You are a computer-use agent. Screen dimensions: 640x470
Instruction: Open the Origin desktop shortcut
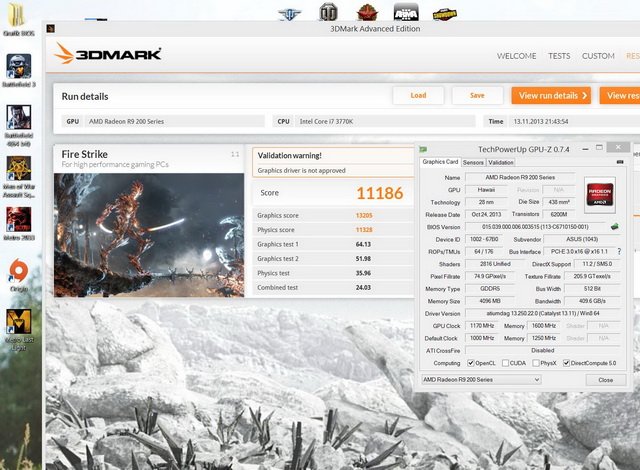[x=18, y=271]
